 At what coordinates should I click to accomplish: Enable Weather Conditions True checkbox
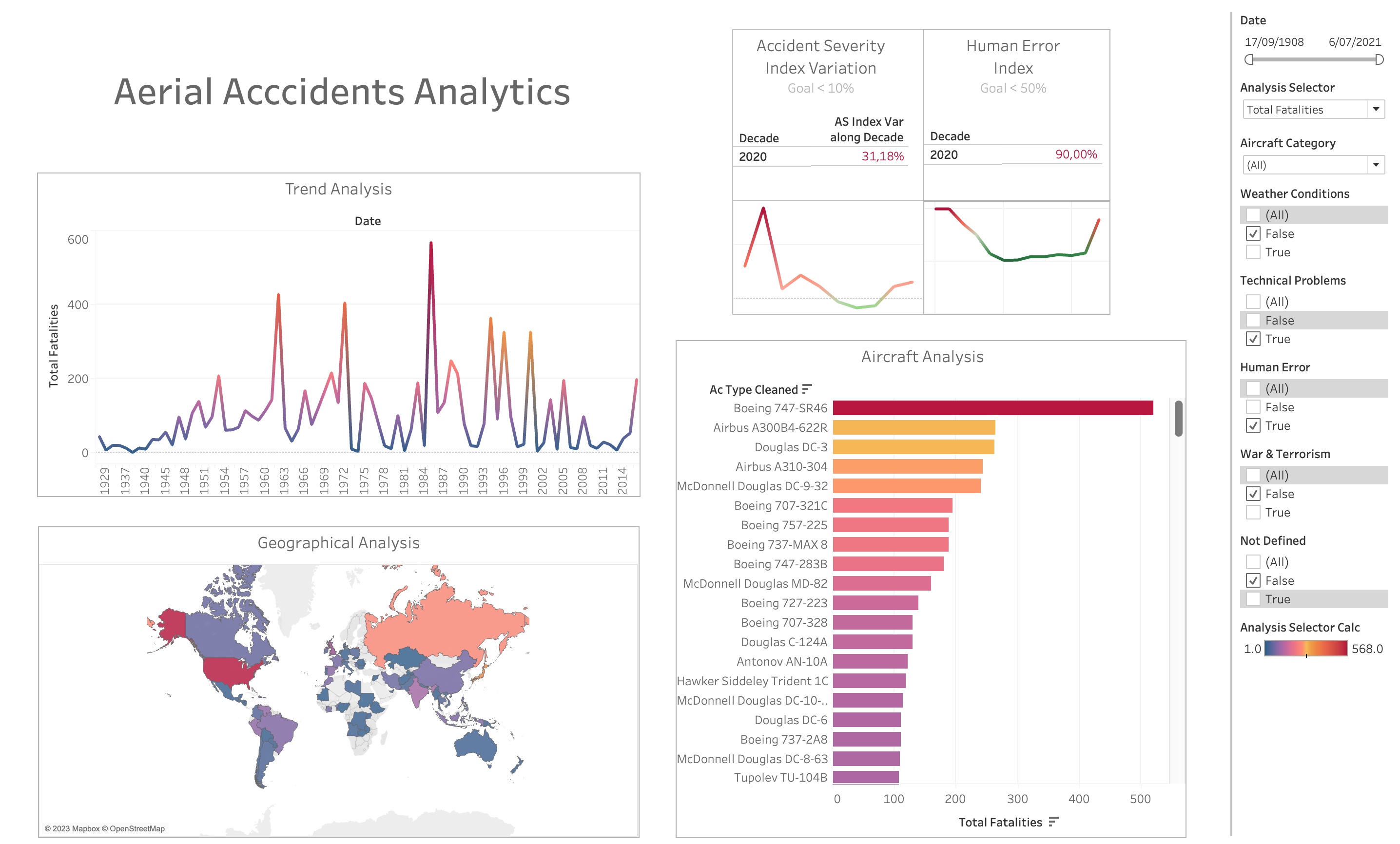pyautogui.click(x=1253, y=252)
